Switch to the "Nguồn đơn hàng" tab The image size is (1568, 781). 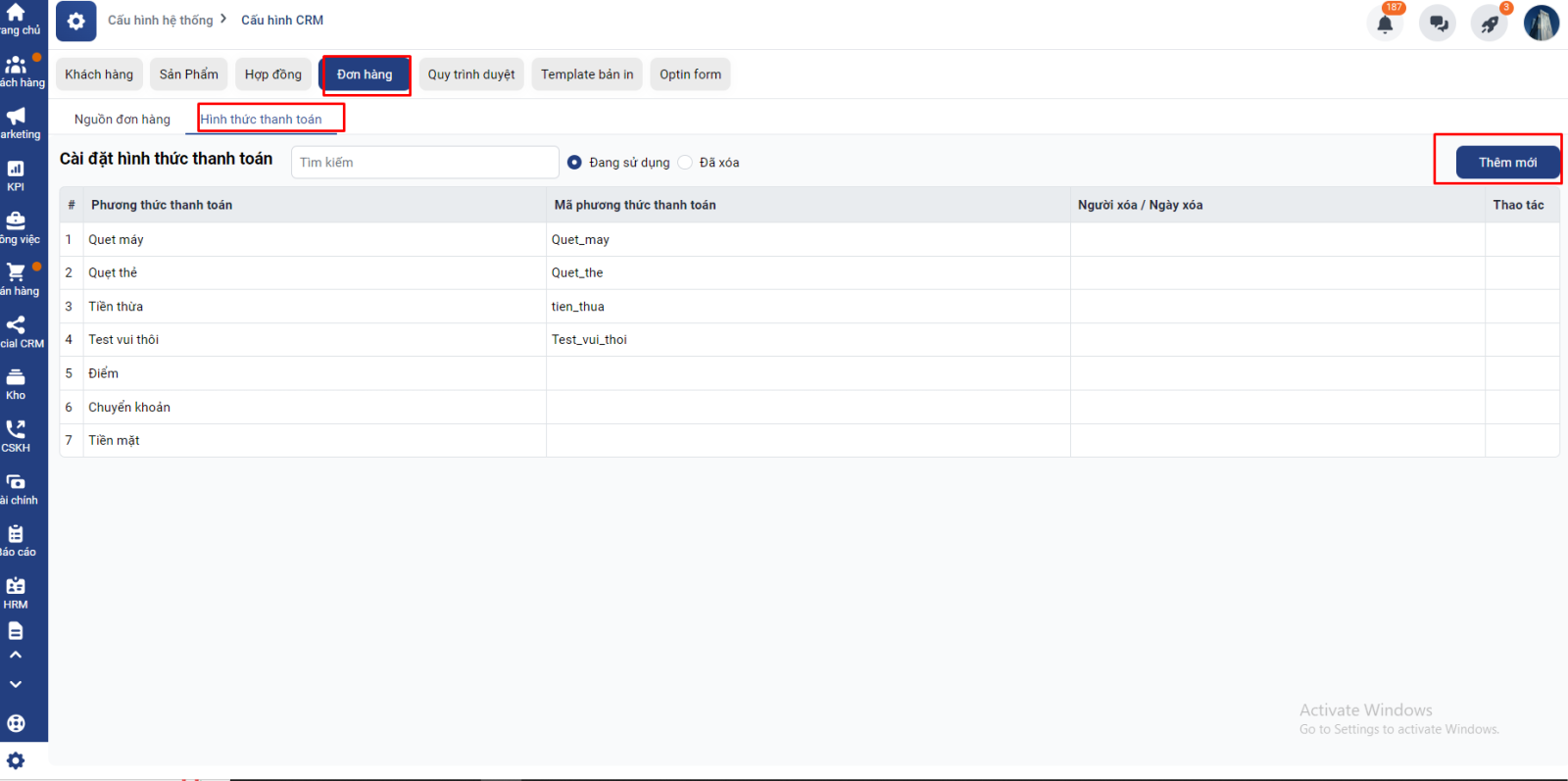pyautogui.click(x=122, y=120)
